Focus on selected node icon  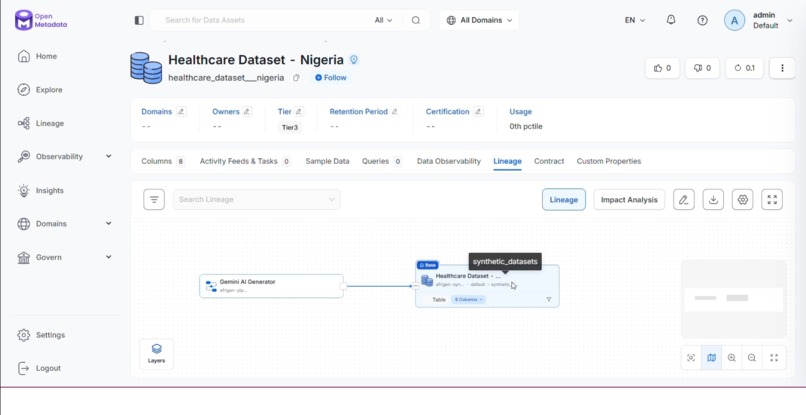click(x=691, y=358)
